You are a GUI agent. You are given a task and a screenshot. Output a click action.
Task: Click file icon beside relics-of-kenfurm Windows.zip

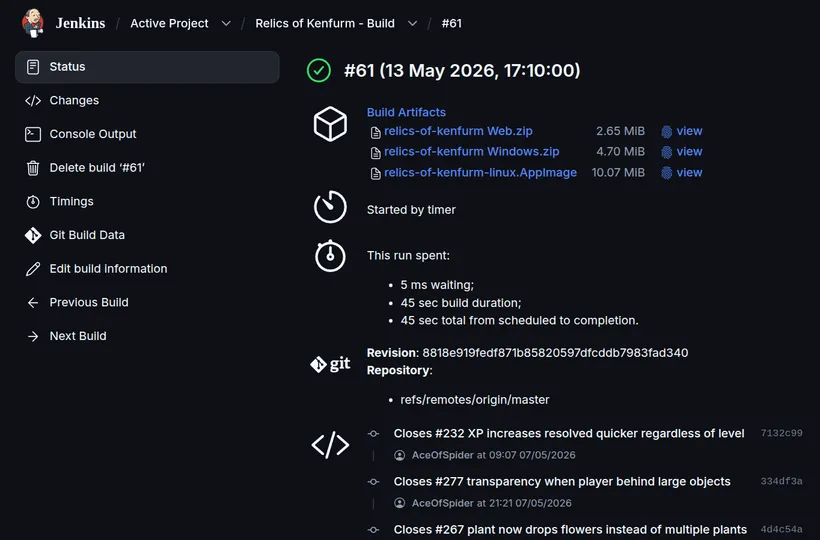click(x=375, y=153)
